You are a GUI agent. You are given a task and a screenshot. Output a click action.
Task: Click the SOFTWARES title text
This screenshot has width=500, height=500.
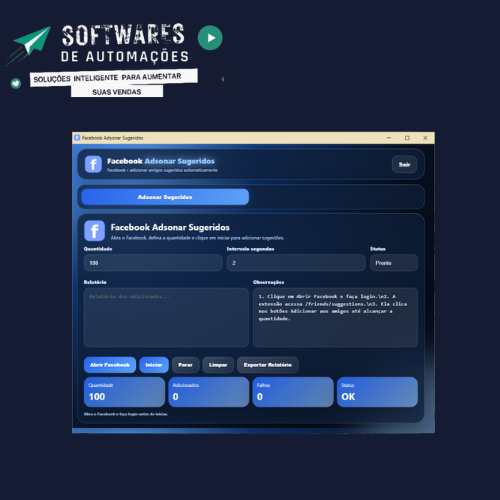123,35
